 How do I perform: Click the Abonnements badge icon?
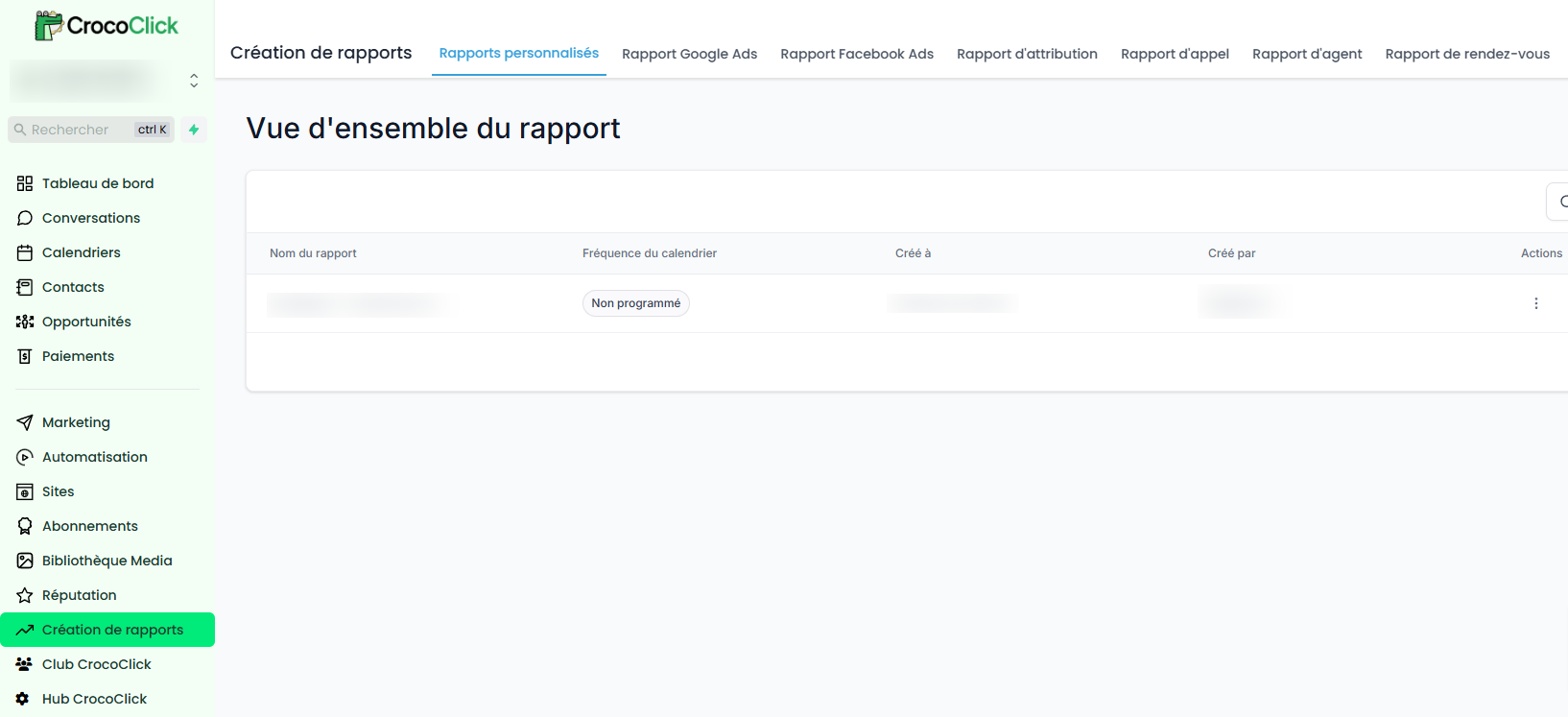pos(25,526)
